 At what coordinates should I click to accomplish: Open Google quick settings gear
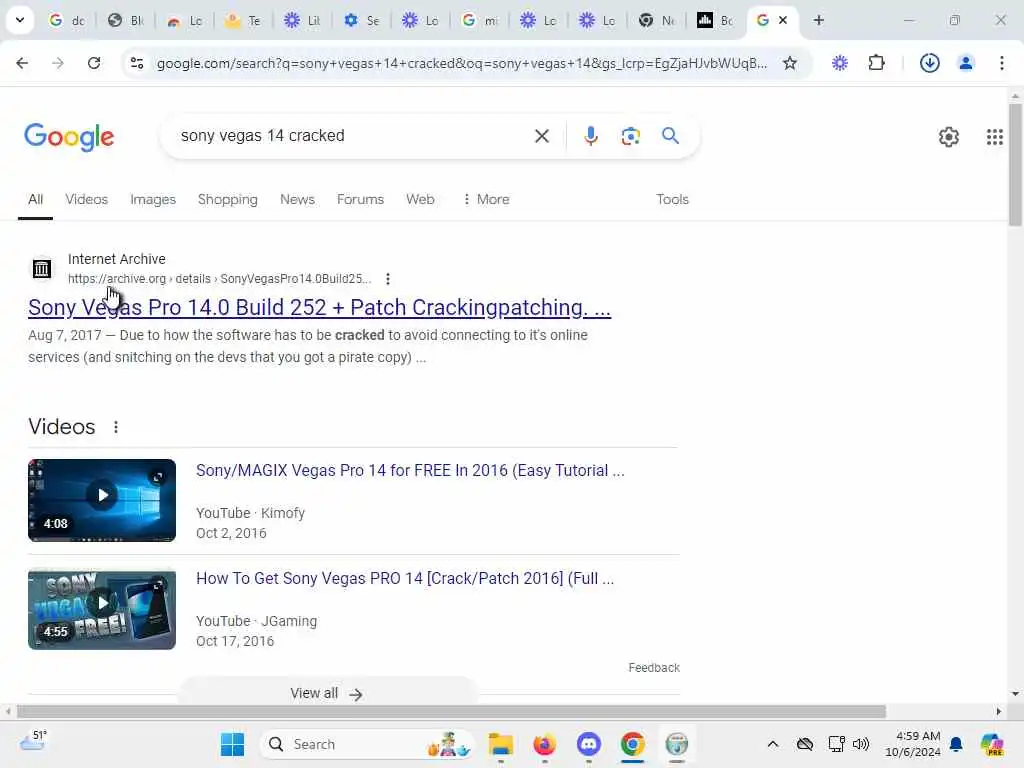pos(948,136)
